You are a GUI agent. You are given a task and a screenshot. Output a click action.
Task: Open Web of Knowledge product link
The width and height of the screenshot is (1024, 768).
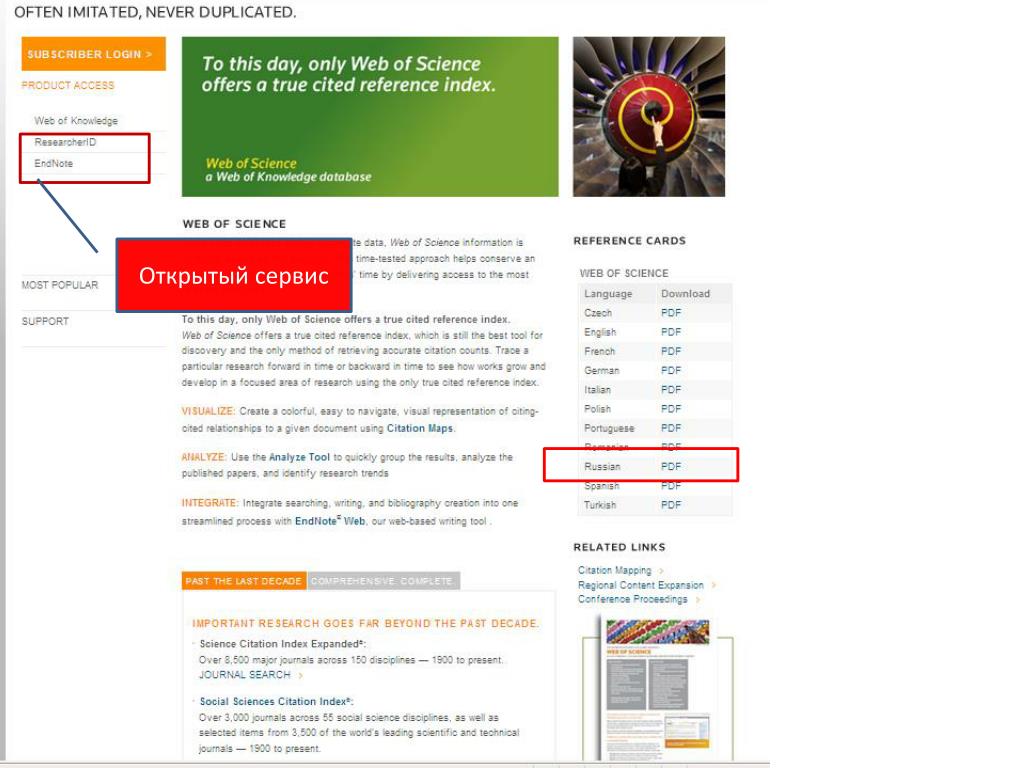[x=76, y=121]
